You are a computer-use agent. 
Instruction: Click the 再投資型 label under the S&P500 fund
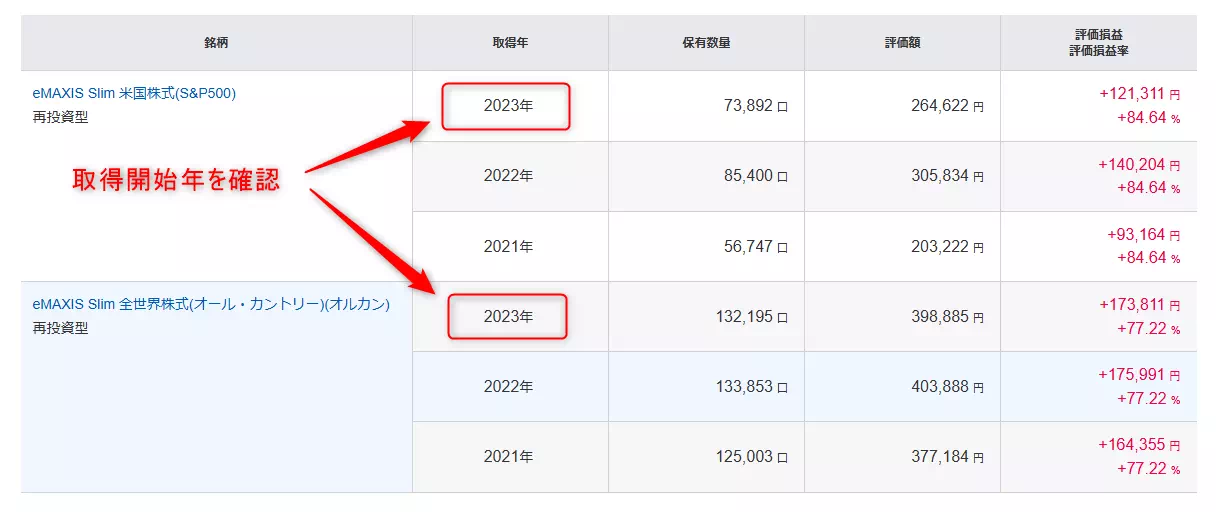point(60,117)
